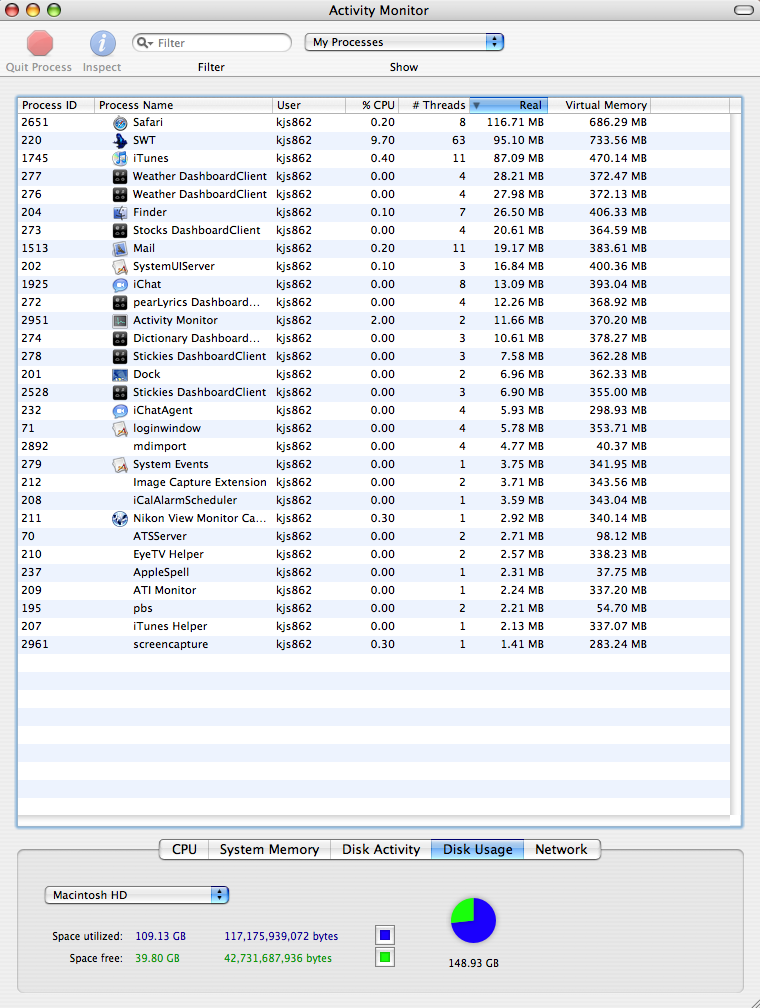Click Safari's 116.71 MB real memory value
The image size is (760, 1008).
tap(515, 123)
